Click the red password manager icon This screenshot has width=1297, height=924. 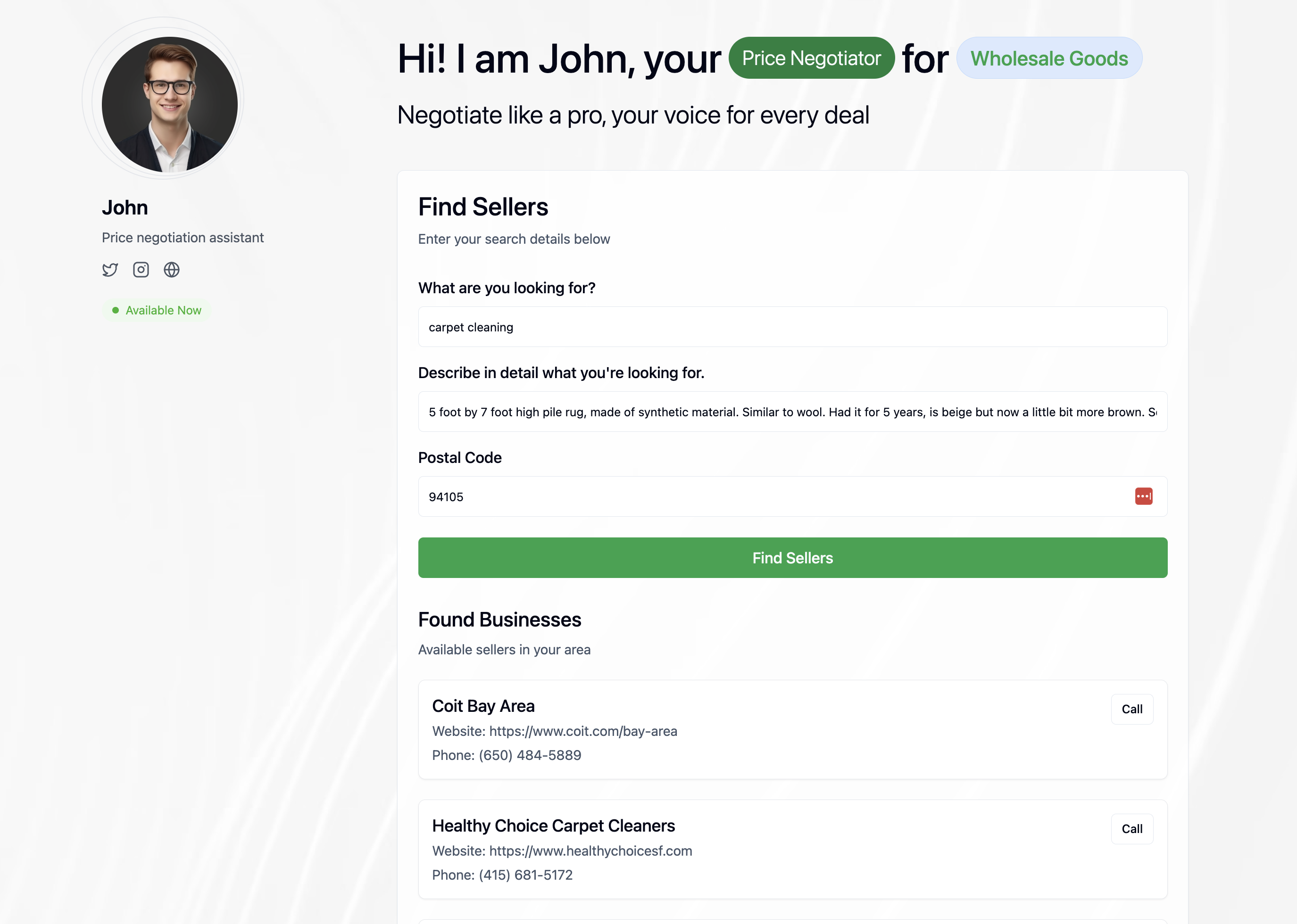[x=1143, y=496]
